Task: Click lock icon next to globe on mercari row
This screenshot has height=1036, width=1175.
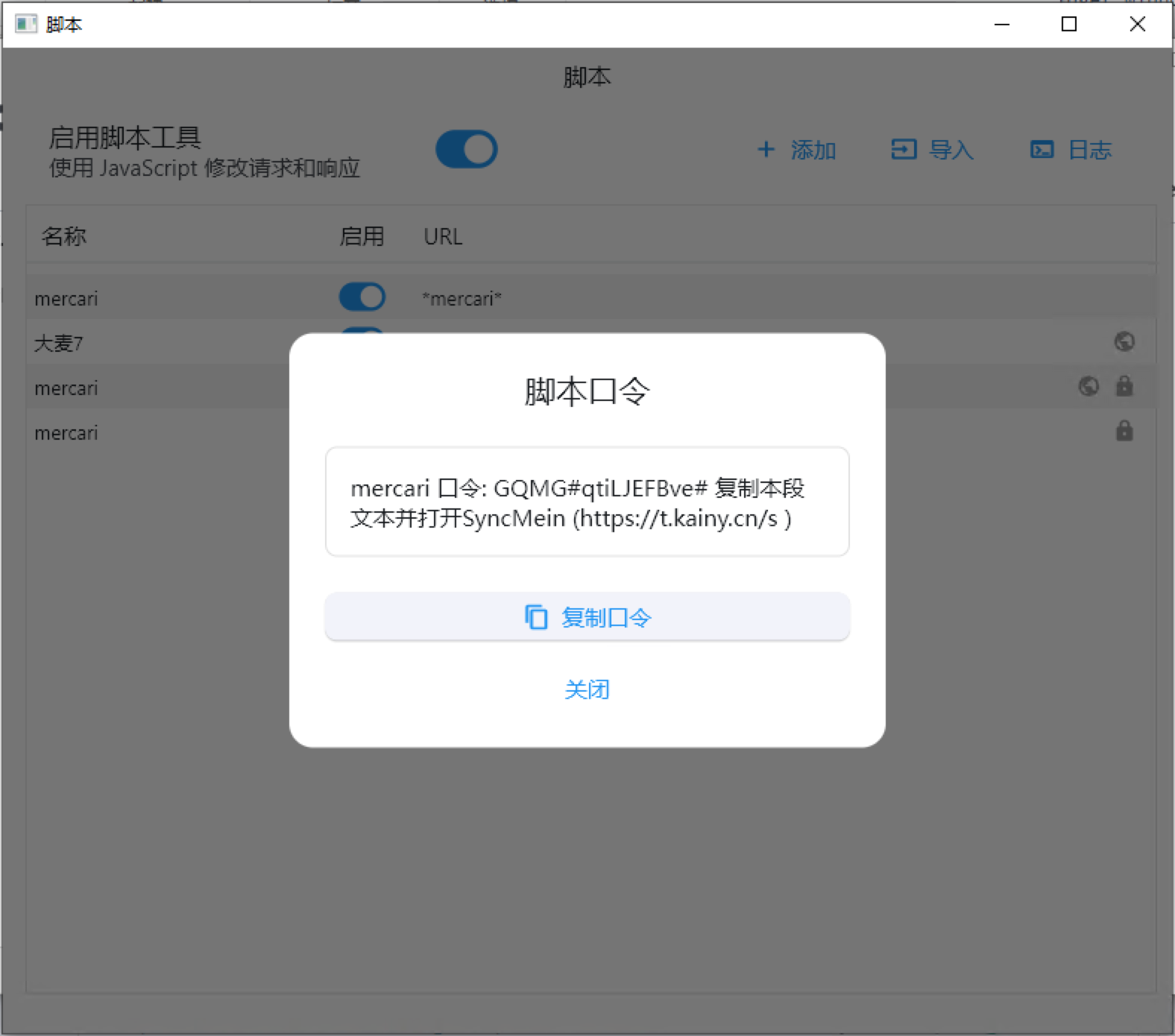Action: (x=1124, y=385)
